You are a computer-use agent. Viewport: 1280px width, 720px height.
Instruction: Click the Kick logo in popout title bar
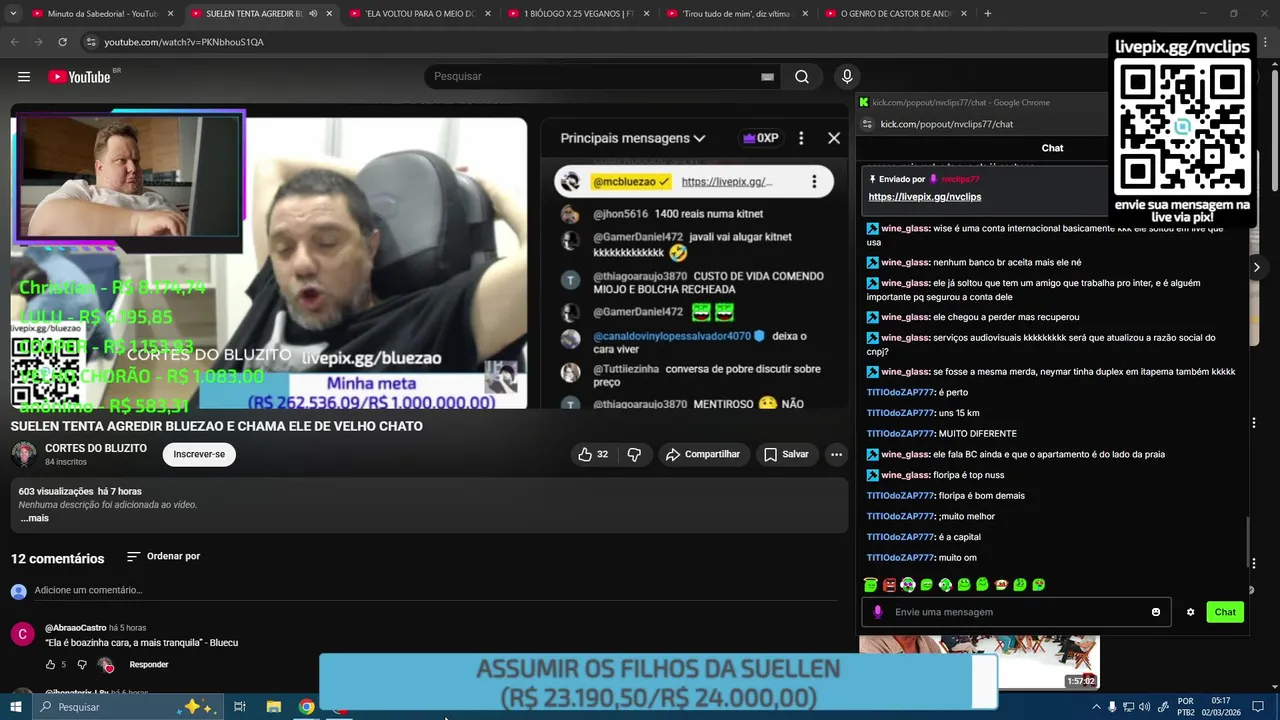[x=864, y=102]
